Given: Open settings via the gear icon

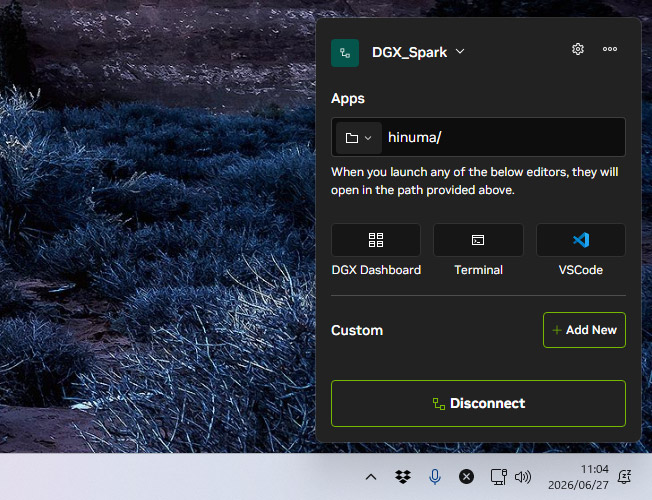Looking at the screenshot, I should pos(578,49).
